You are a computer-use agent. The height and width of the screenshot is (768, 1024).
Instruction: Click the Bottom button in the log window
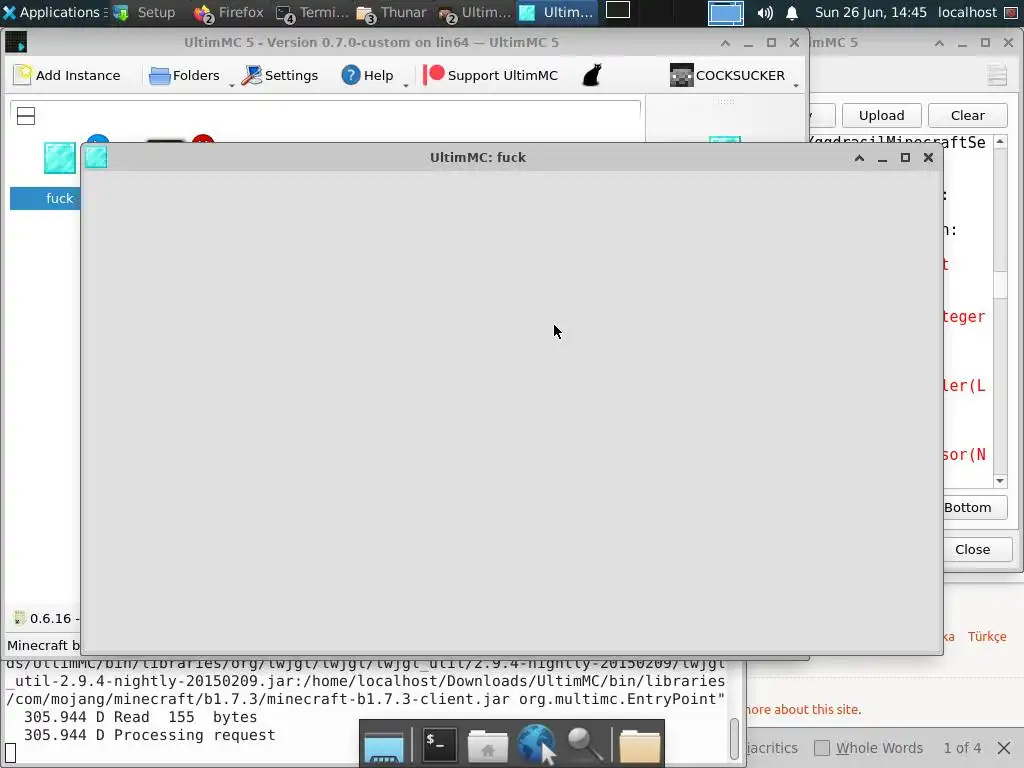point(973,507)
